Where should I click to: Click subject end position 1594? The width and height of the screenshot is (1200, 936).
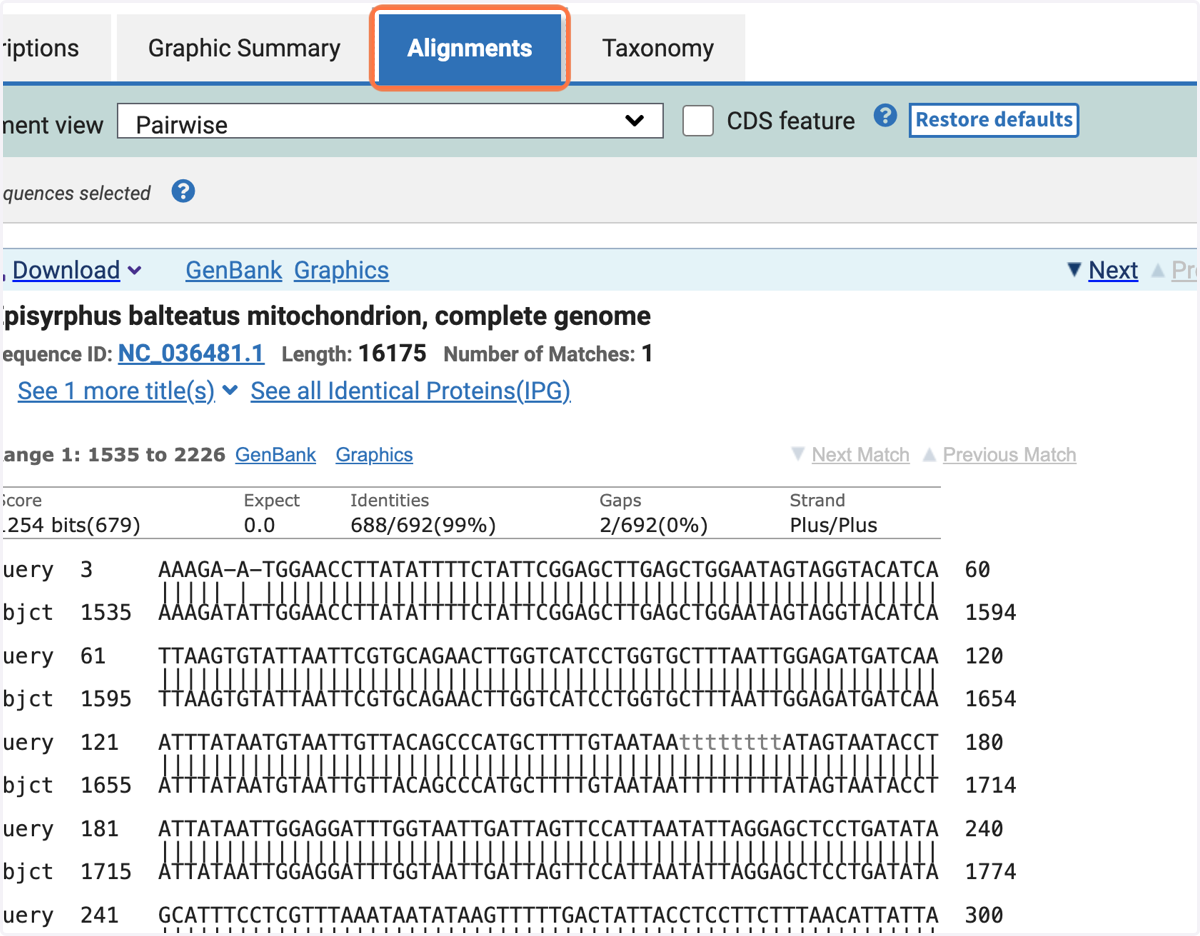[x=990, y=612]
